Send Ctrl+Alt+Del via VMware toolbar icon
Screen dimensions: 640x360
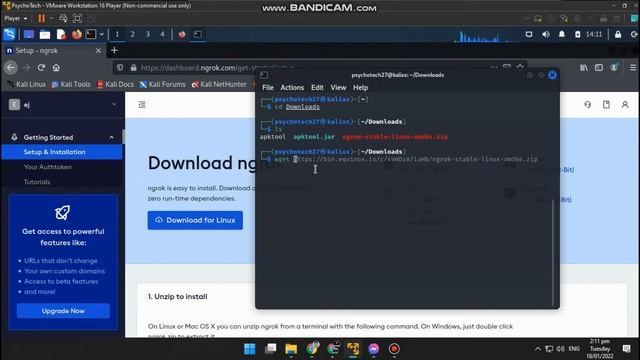(63, 18)
